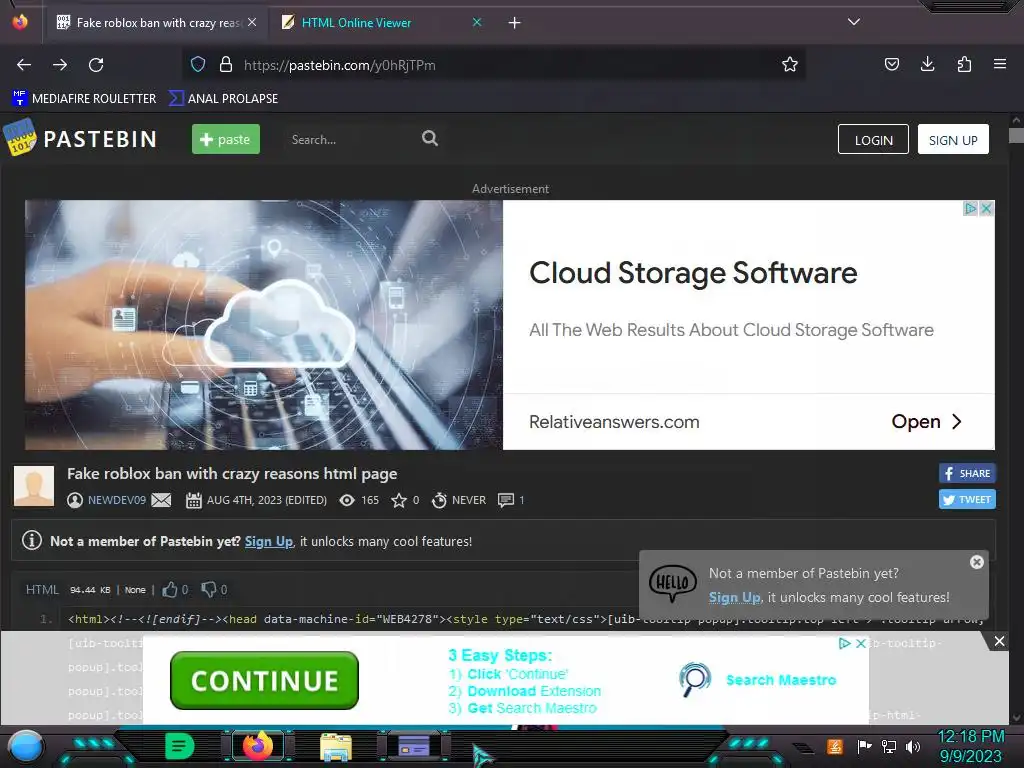Click the Pastebin search magnifier icon
The image size is (1024, 768).
tap(430, 138)
